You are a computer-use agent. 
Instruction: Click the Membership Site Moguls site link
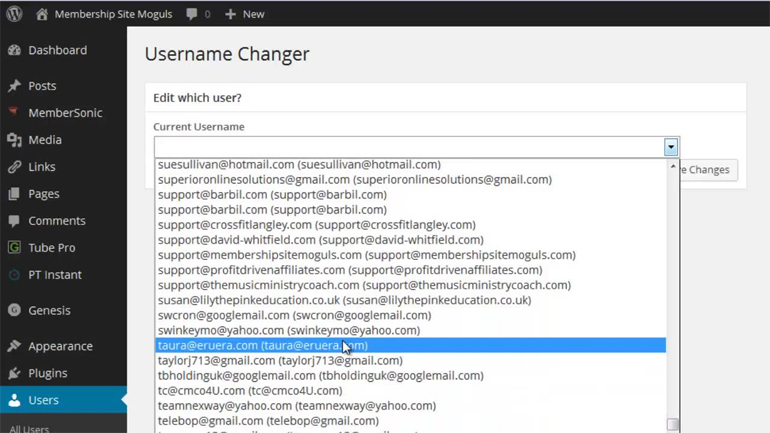click(x=113, y=14)
